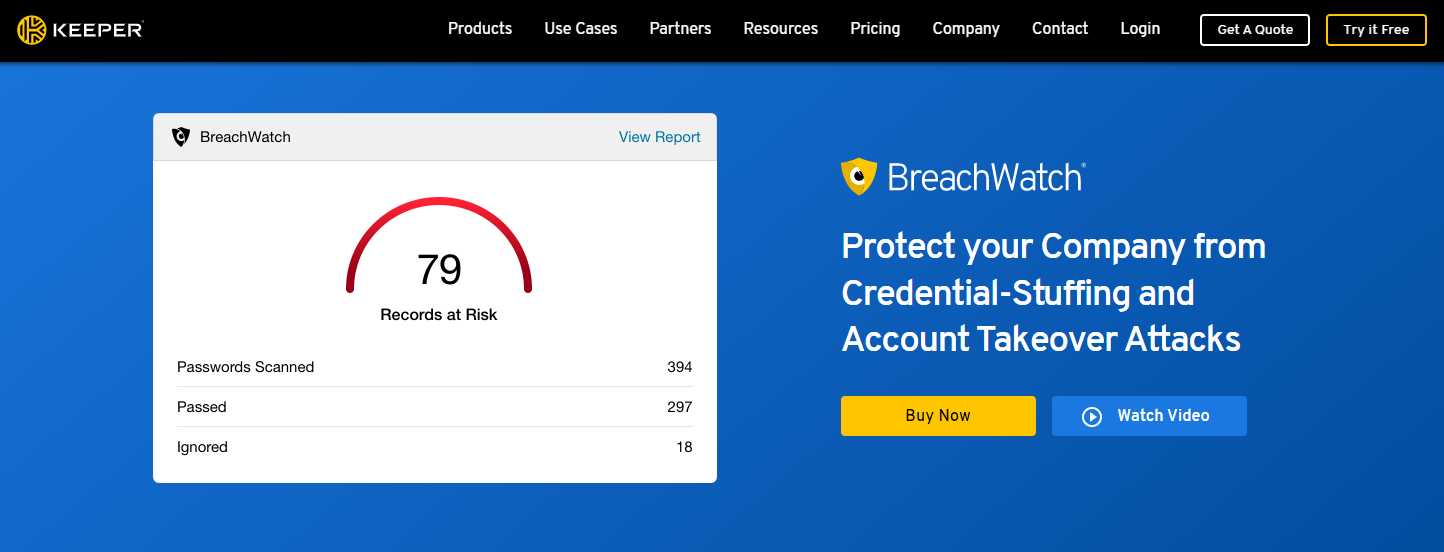The width and height of the screenshot is (1444, 552).
Task: Click the BreachWatch shield icon in card header
Action: (181, 137)
